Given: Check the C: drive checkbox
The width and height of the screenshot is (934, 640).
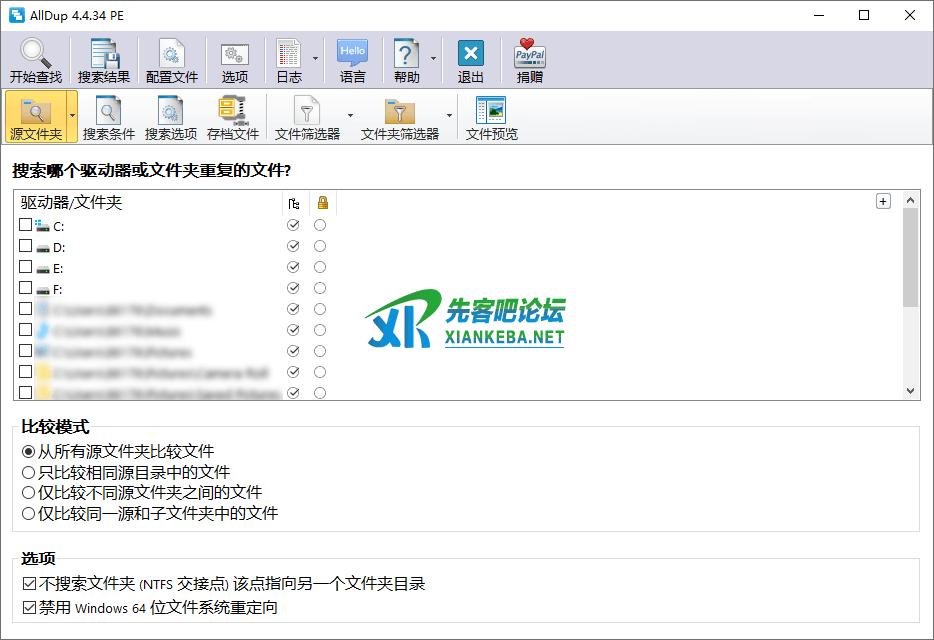Looking at the screenshot, I should tap(26, 225).
